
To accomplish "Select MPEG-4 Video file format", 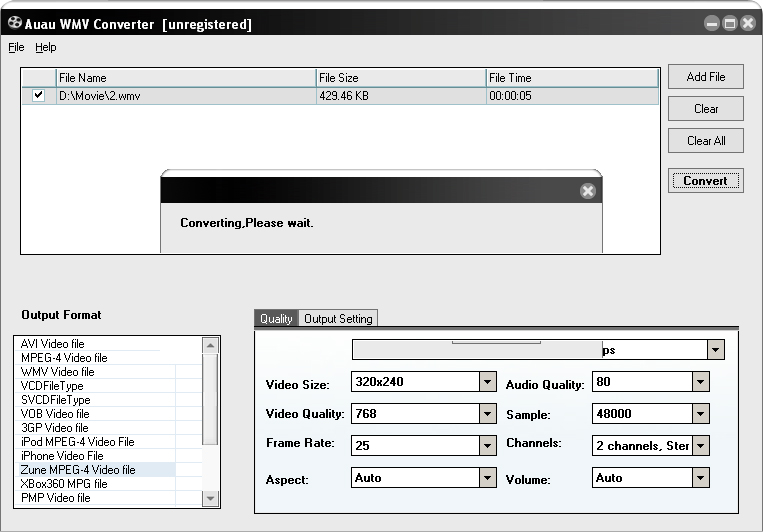I will pos(64,358).
